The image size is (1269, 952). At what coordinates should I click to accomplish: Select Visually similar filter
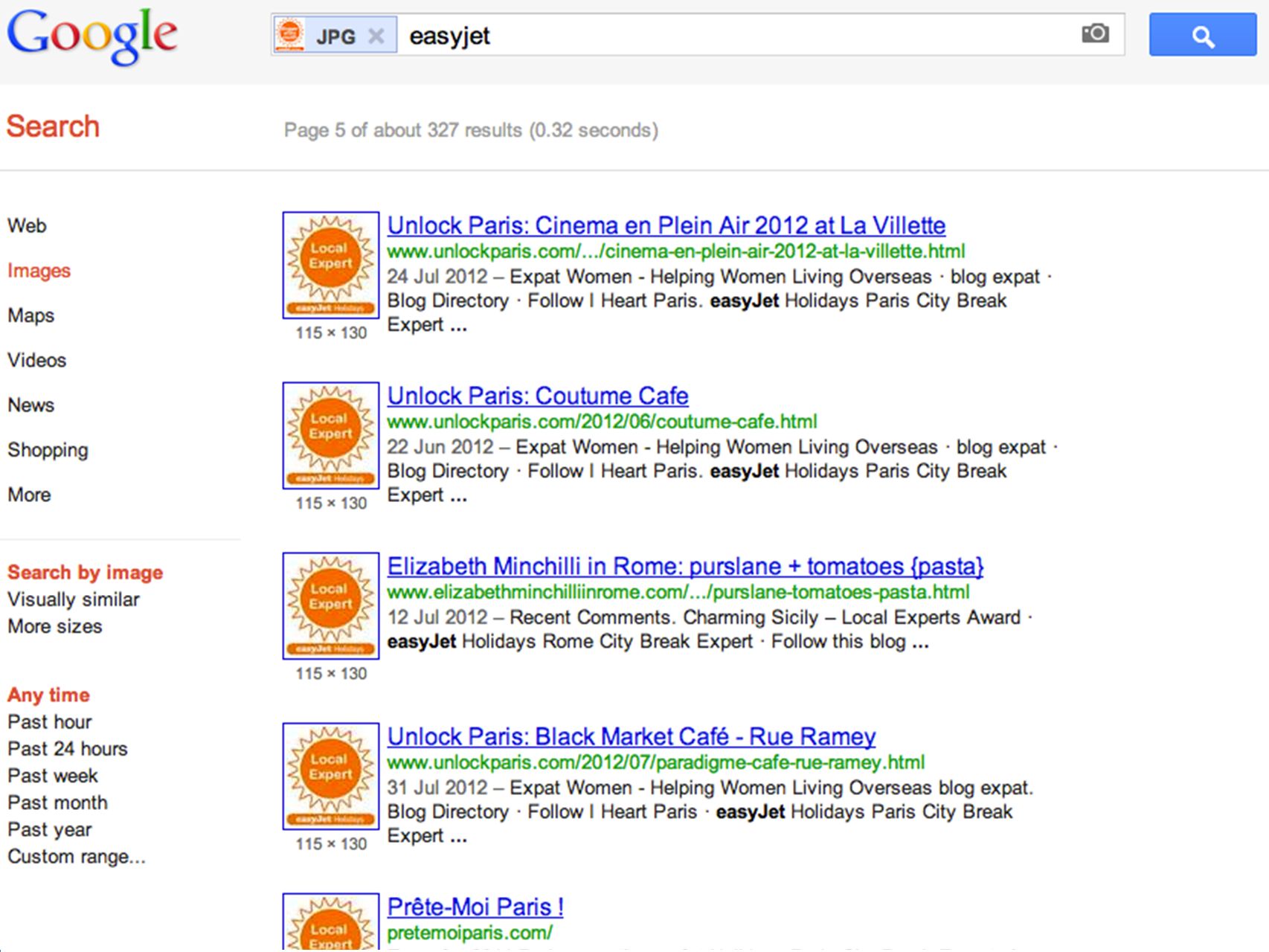[x=74, y=599]
